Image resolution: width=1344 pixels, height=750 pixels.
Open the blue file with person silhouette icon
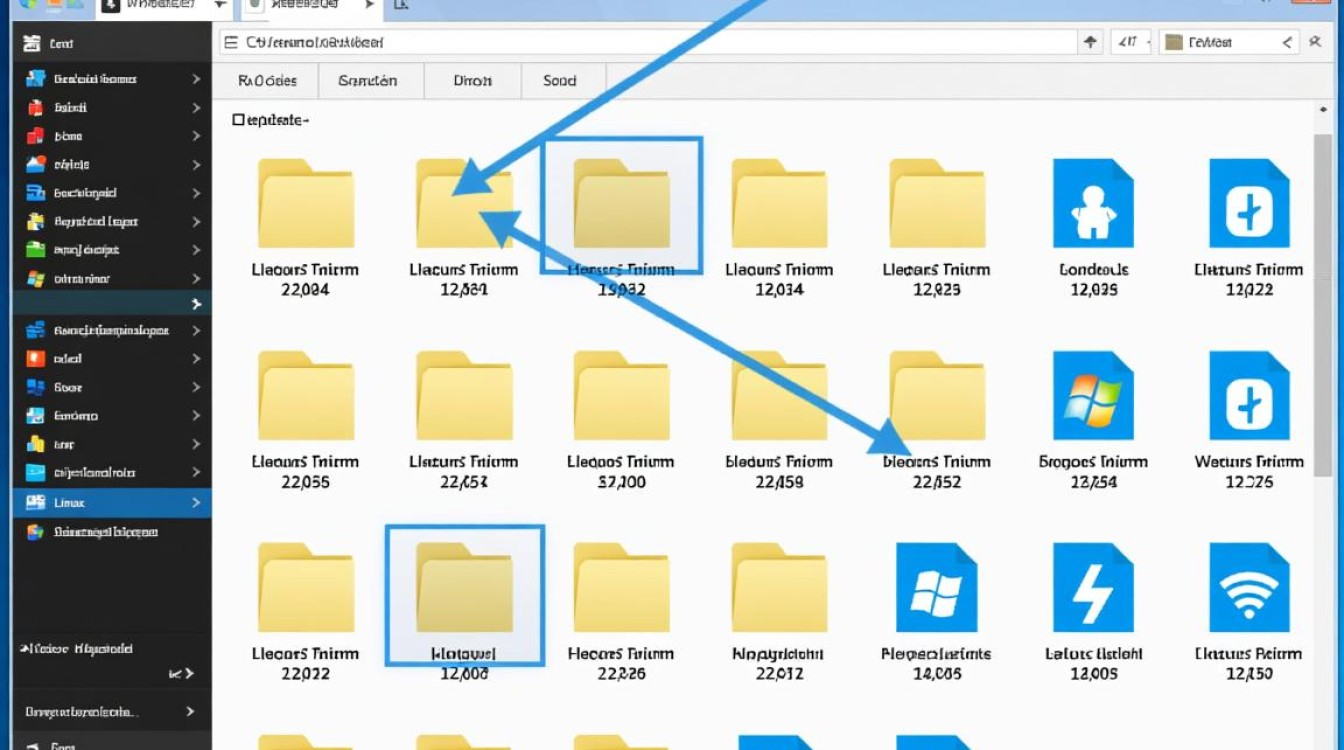point(1092,204)
